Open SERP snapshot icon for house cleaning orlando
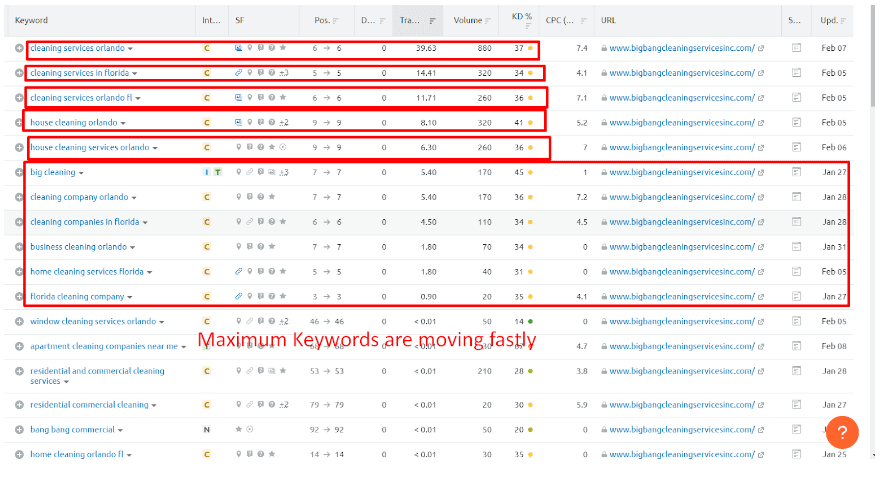The height and width of the screenshot is (477, 881). 796,122
